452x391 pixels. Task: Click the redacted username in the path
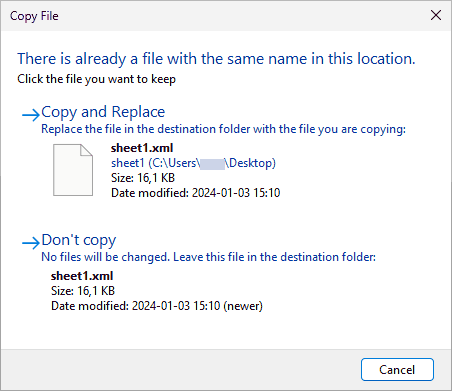[212, 164]
